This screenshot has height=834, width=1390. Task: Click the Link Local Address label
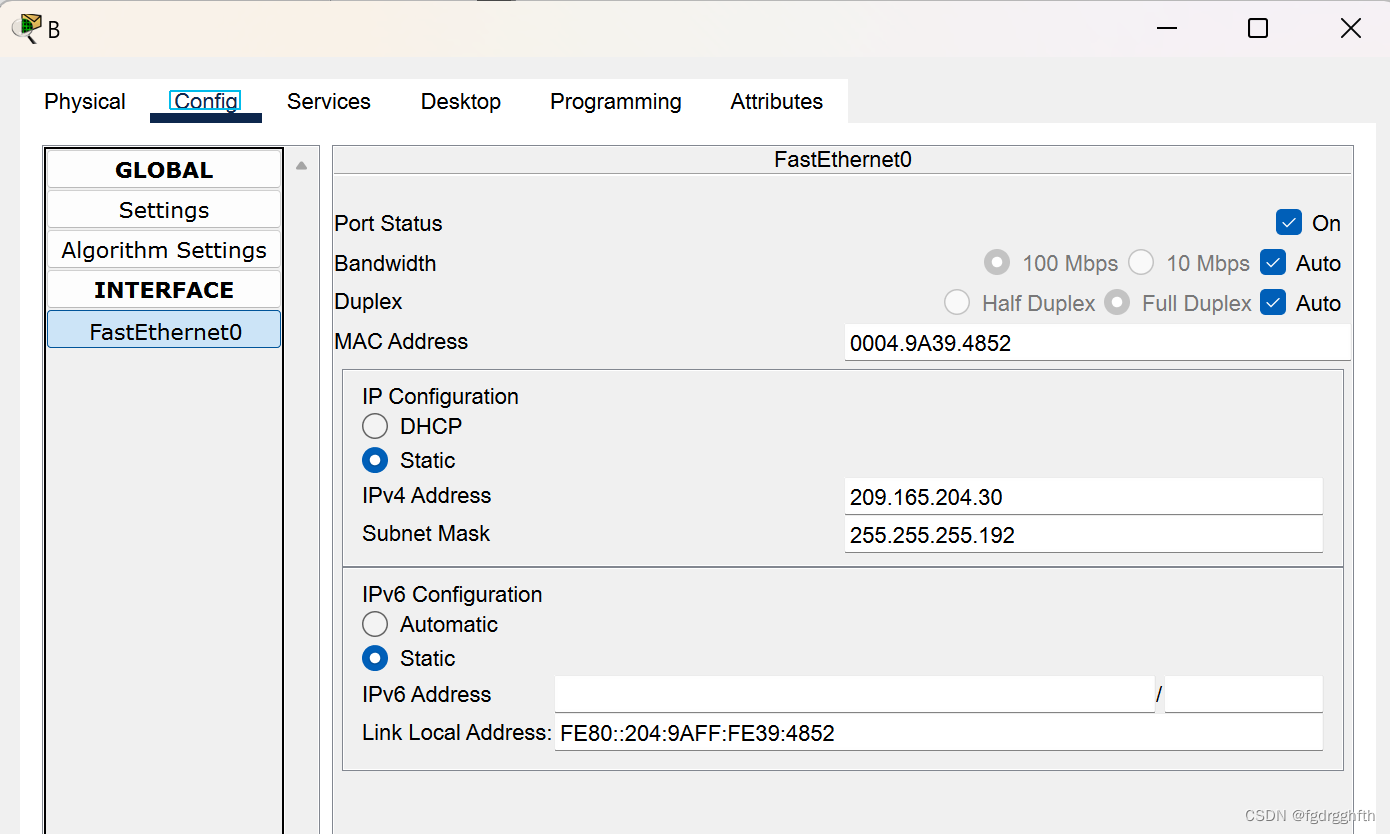(x=457, y=732)
